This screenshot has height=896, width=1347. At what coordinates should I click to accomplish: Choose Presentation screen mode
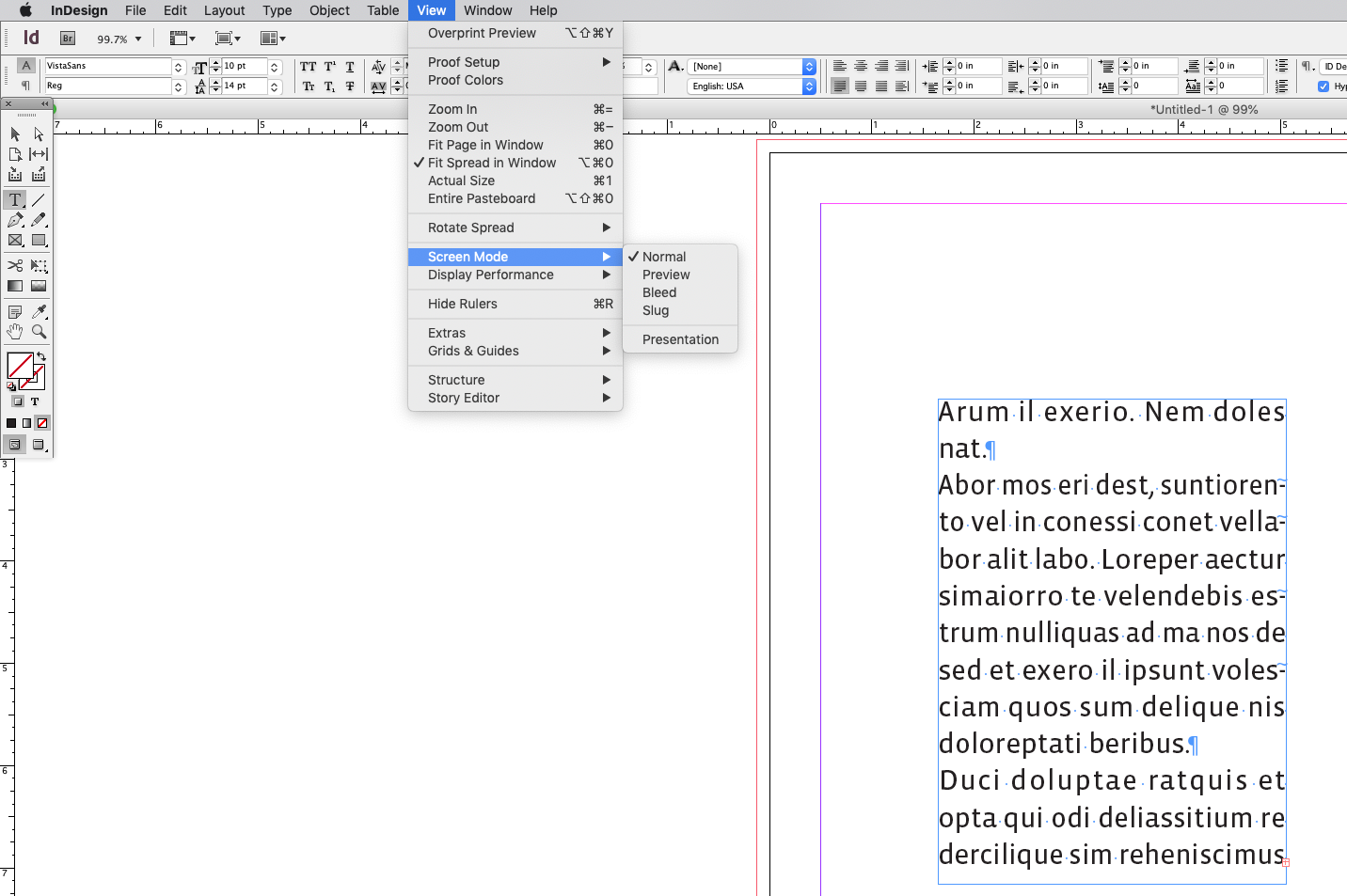click(680, 338)
